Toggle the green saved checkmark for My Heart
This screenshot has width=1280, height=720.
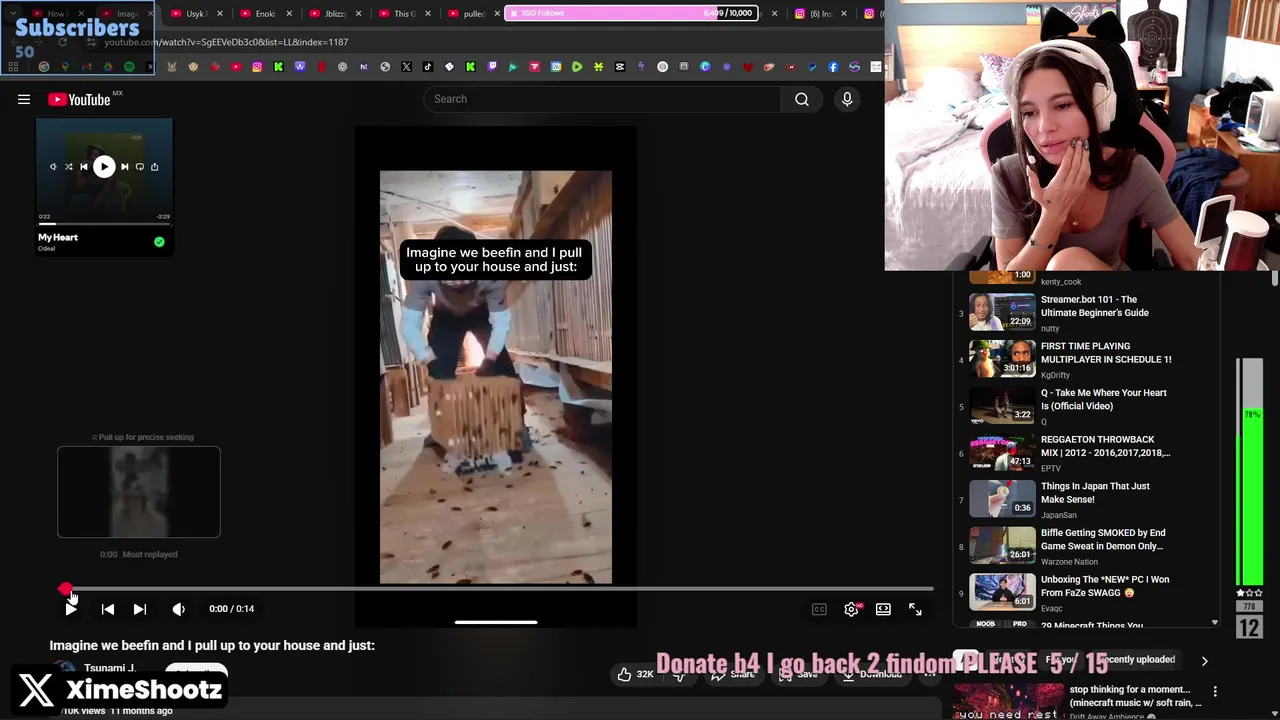pyautogui.click(x=159, y=242)
